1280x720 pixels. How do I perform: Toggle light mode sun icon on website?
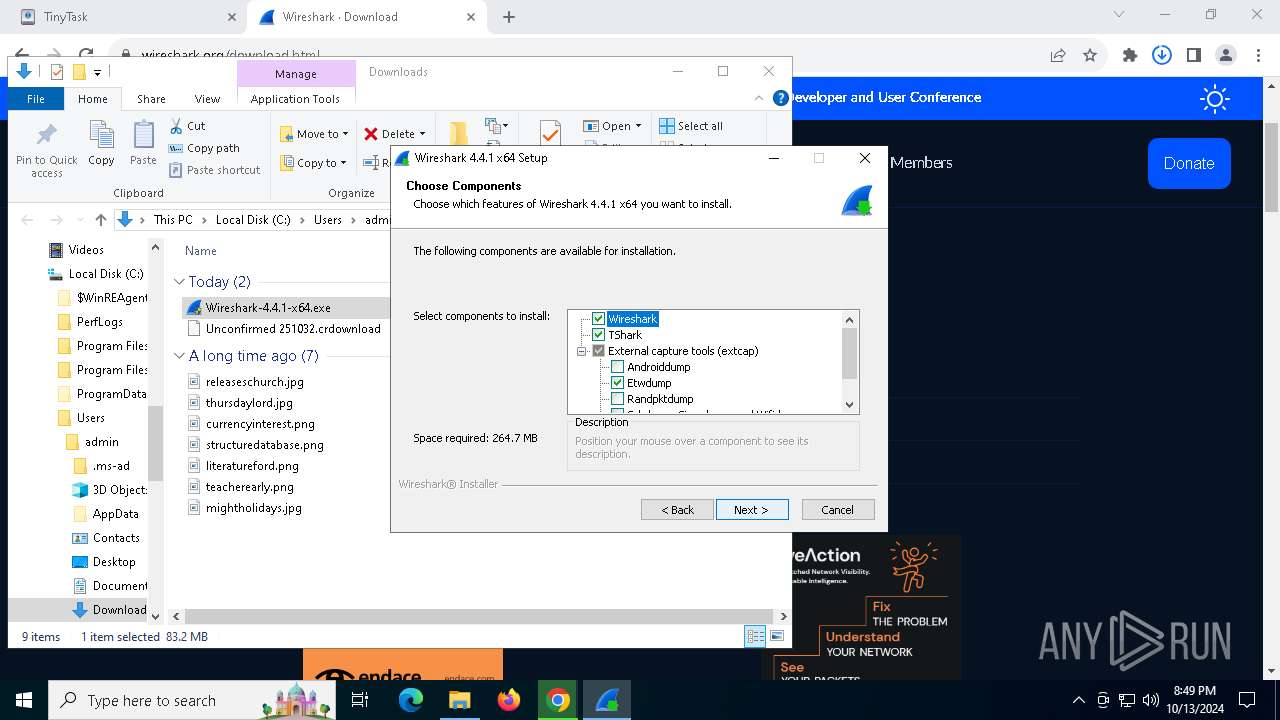point(1215,98)
